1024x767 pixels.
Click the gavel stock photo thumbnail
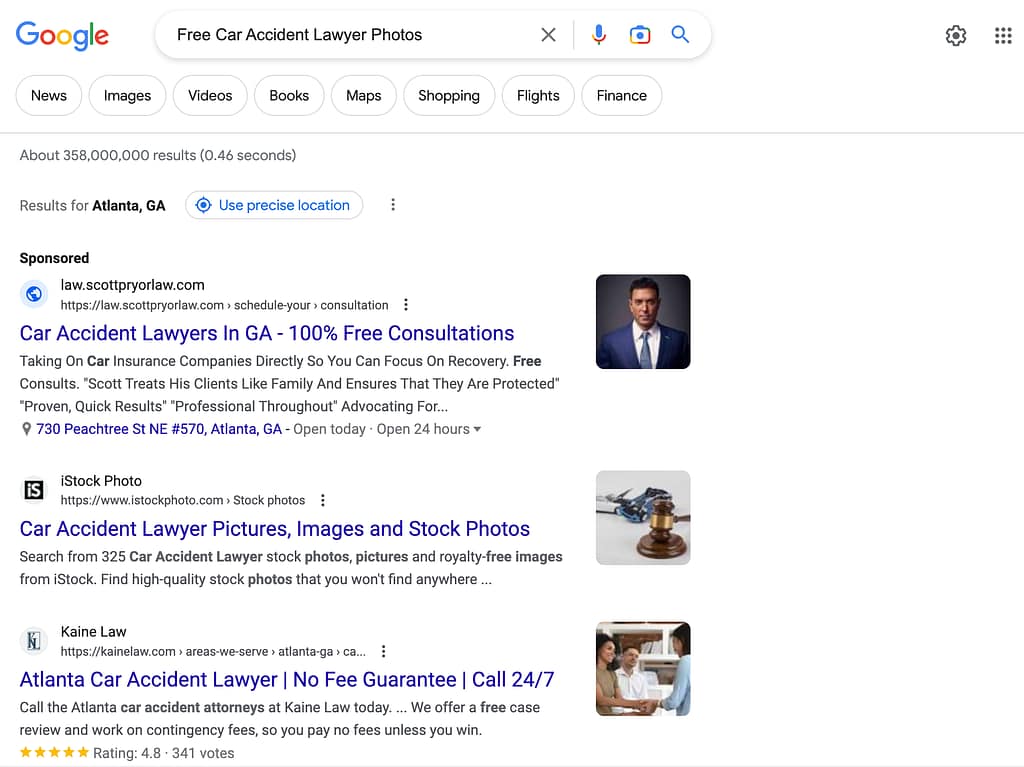[x=643, y=517]
